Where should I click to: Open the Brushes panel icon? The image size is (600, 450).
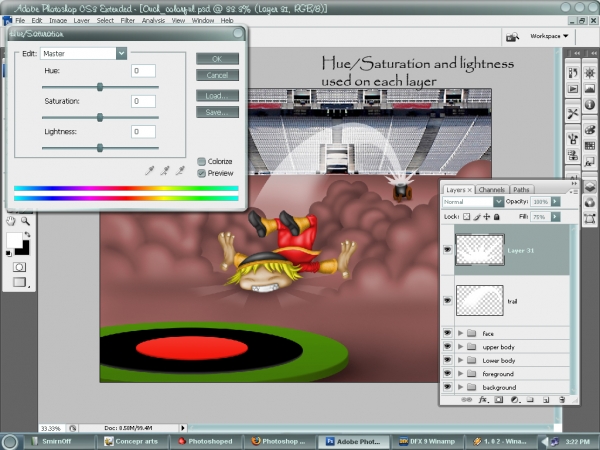(x=572, y=139)
